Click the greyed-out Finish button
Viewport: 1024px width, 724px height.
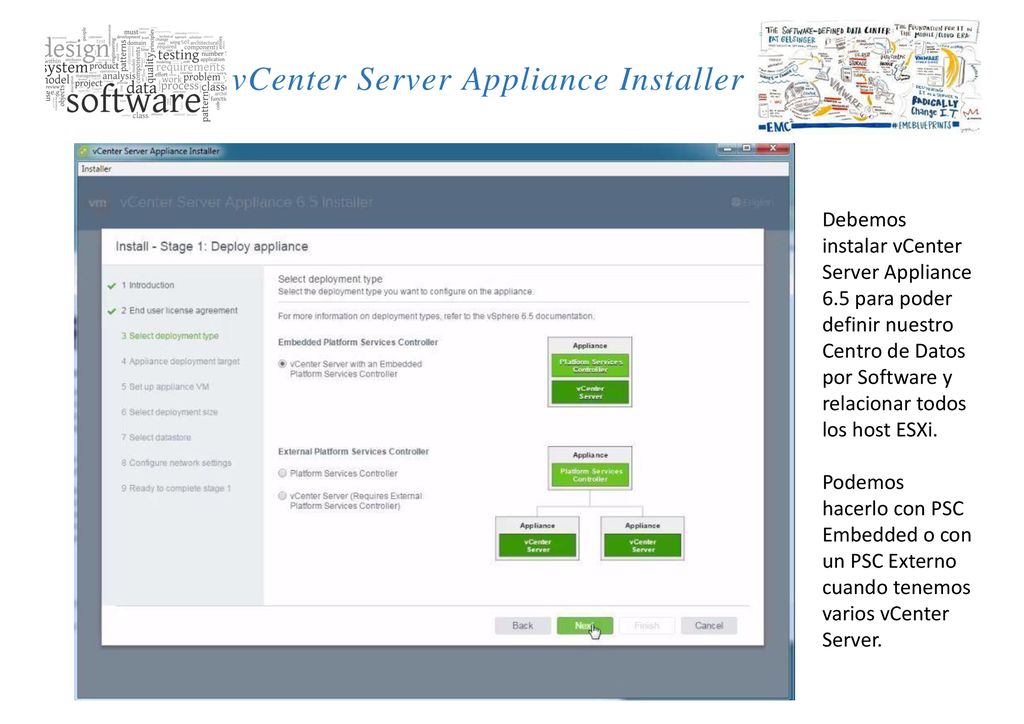(647, 625)
